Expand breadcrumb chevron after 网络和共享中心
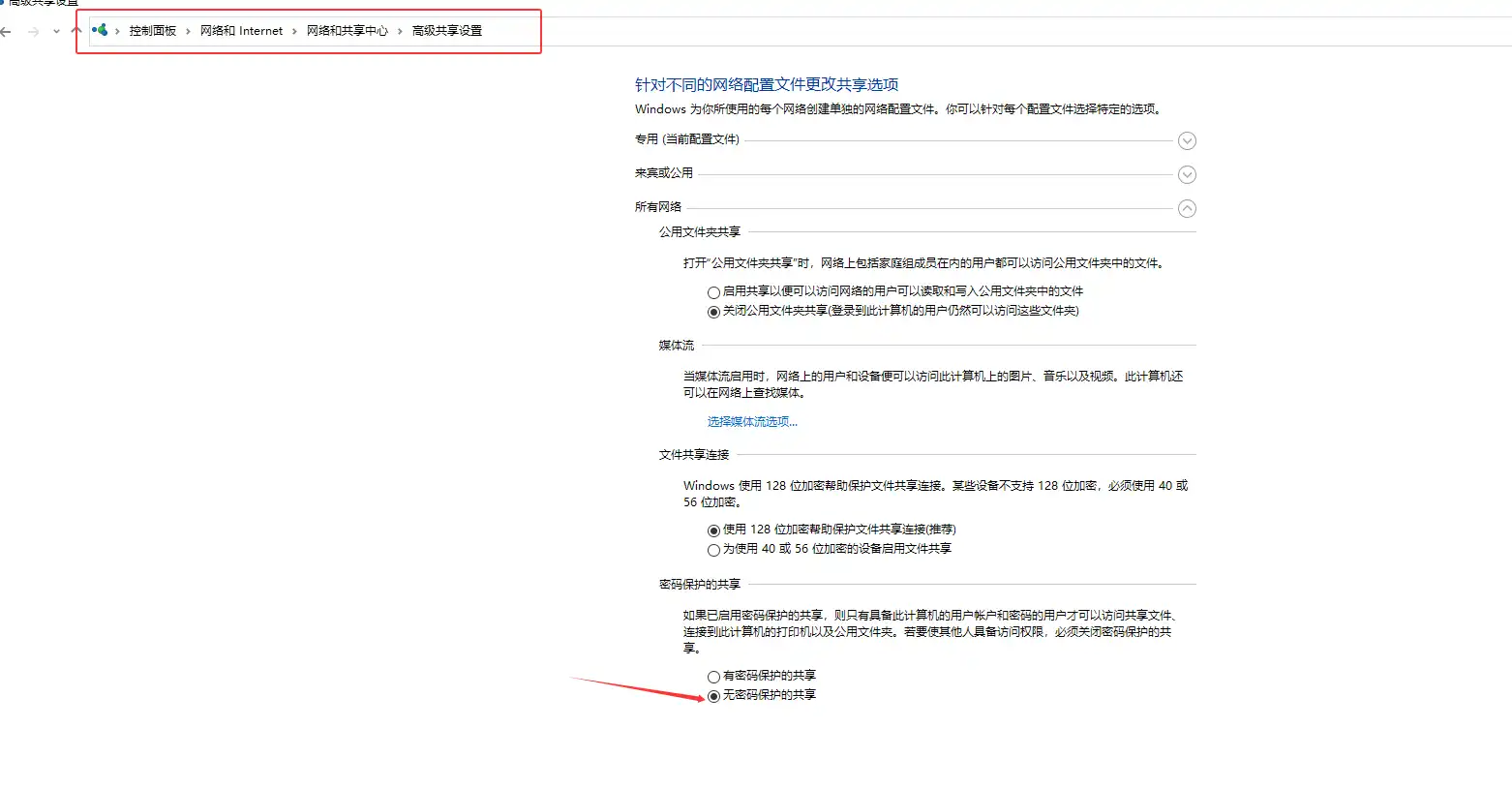Image resolution: width=1512 pixels, height=788 pixels. point(400,31)
